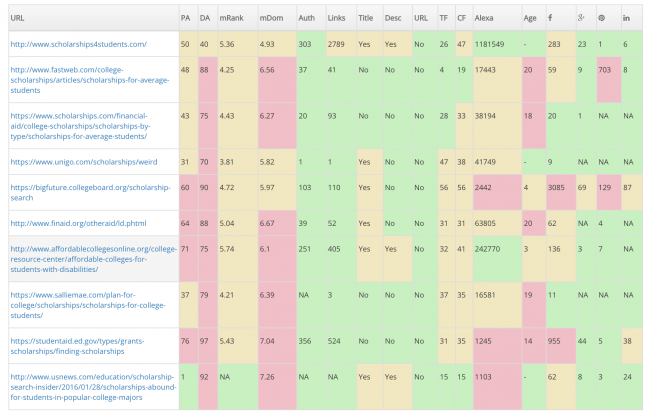Select mDom value 7.04
This screenshot has height=416, width=650.
click(267, 341)
